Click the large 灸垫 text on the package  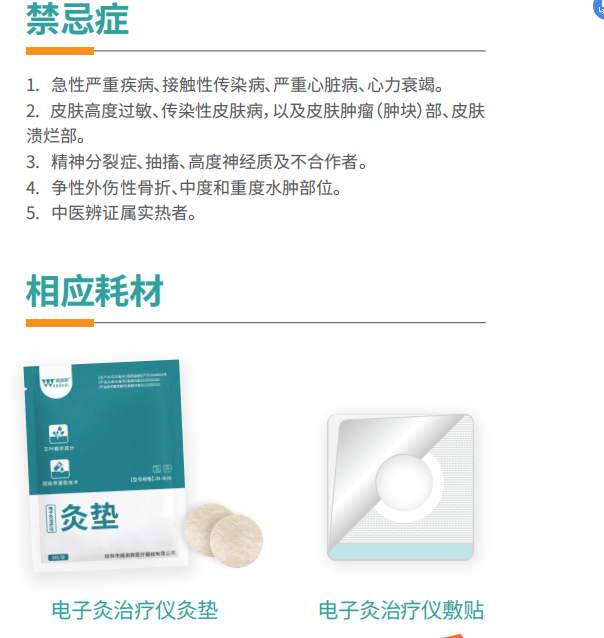90,517
